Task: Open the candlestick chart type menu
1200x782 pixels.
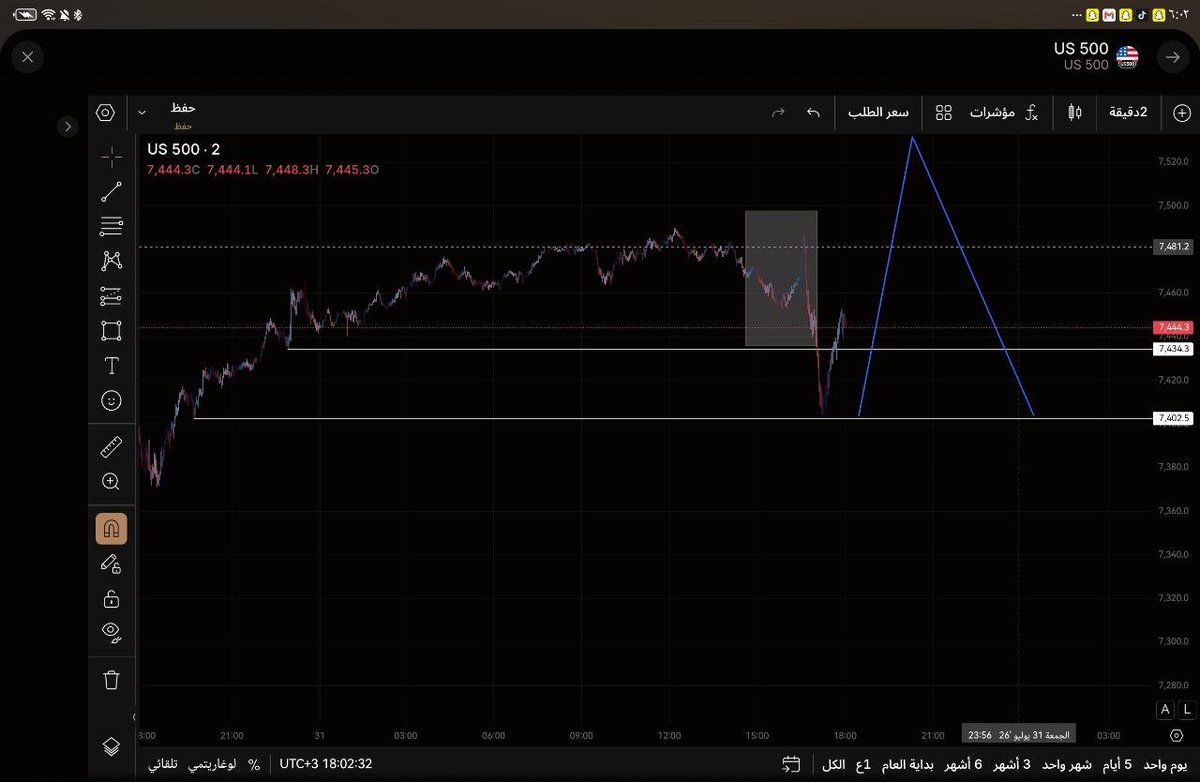Action: [x=1075, y=113]
